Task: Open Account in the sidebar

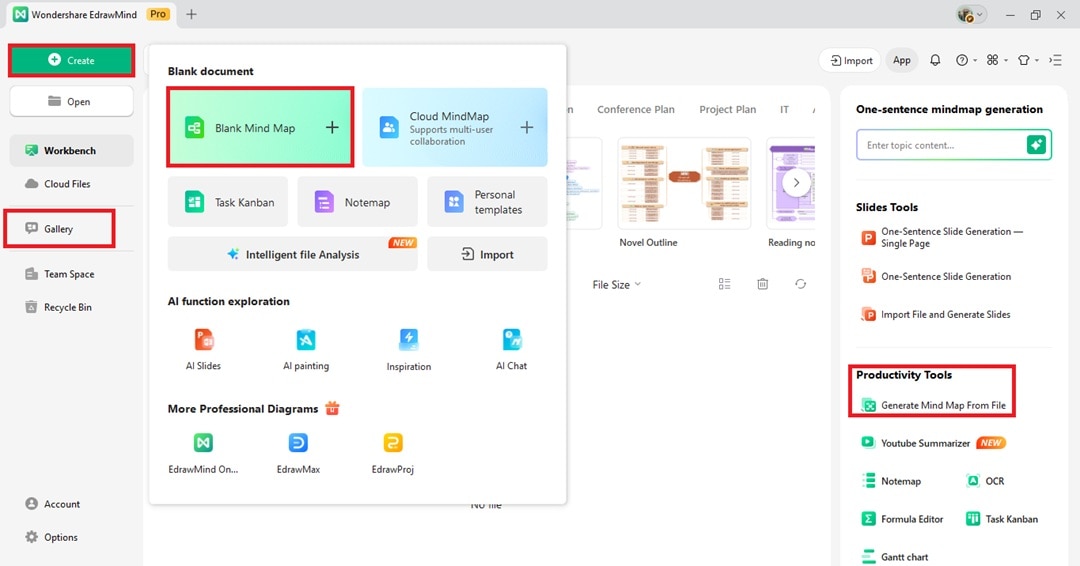Action: pyautogui.click(x=53, y=504)
